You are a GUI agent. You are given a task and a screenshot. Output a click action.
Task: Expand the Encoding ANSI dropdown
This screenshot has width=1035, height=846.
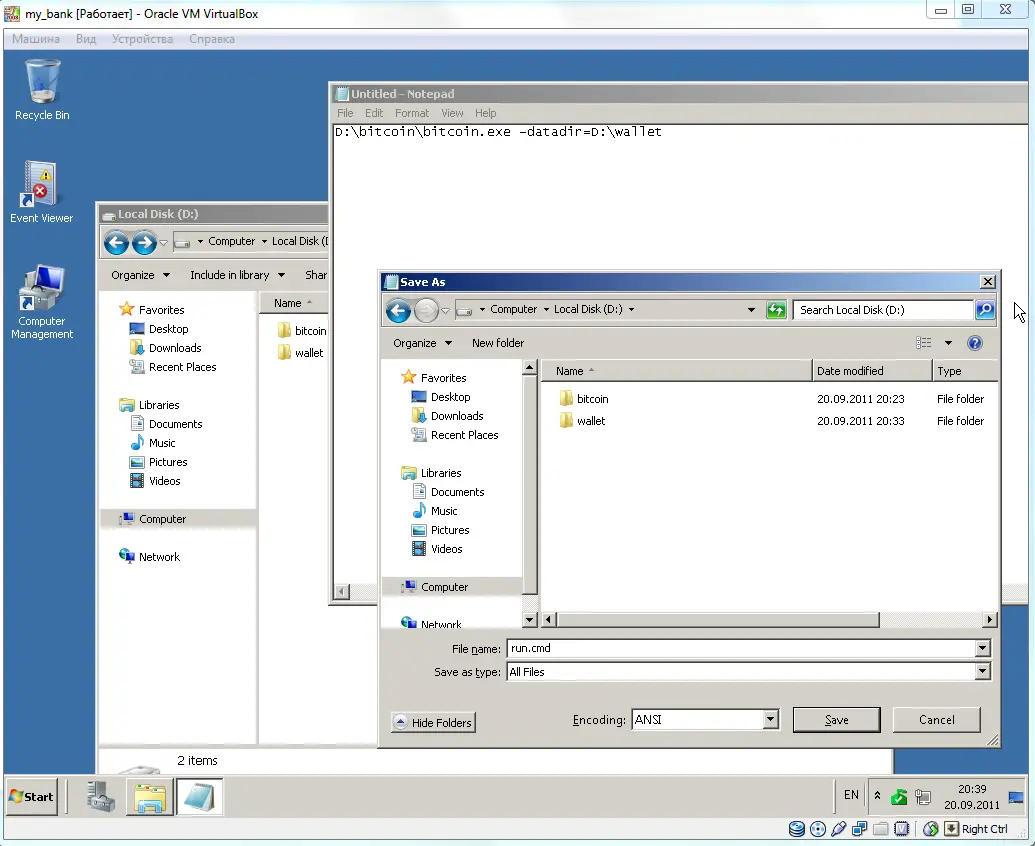[x=770, y=720]
